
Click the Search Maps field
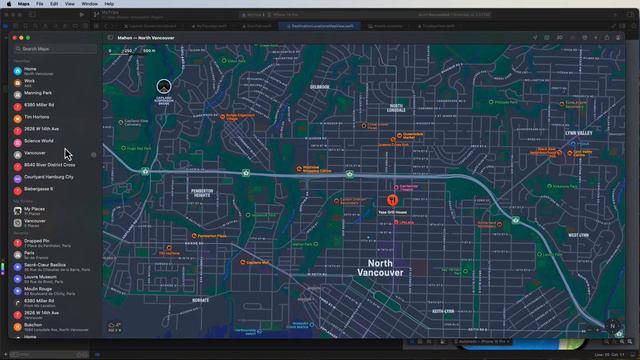[56, 49]
